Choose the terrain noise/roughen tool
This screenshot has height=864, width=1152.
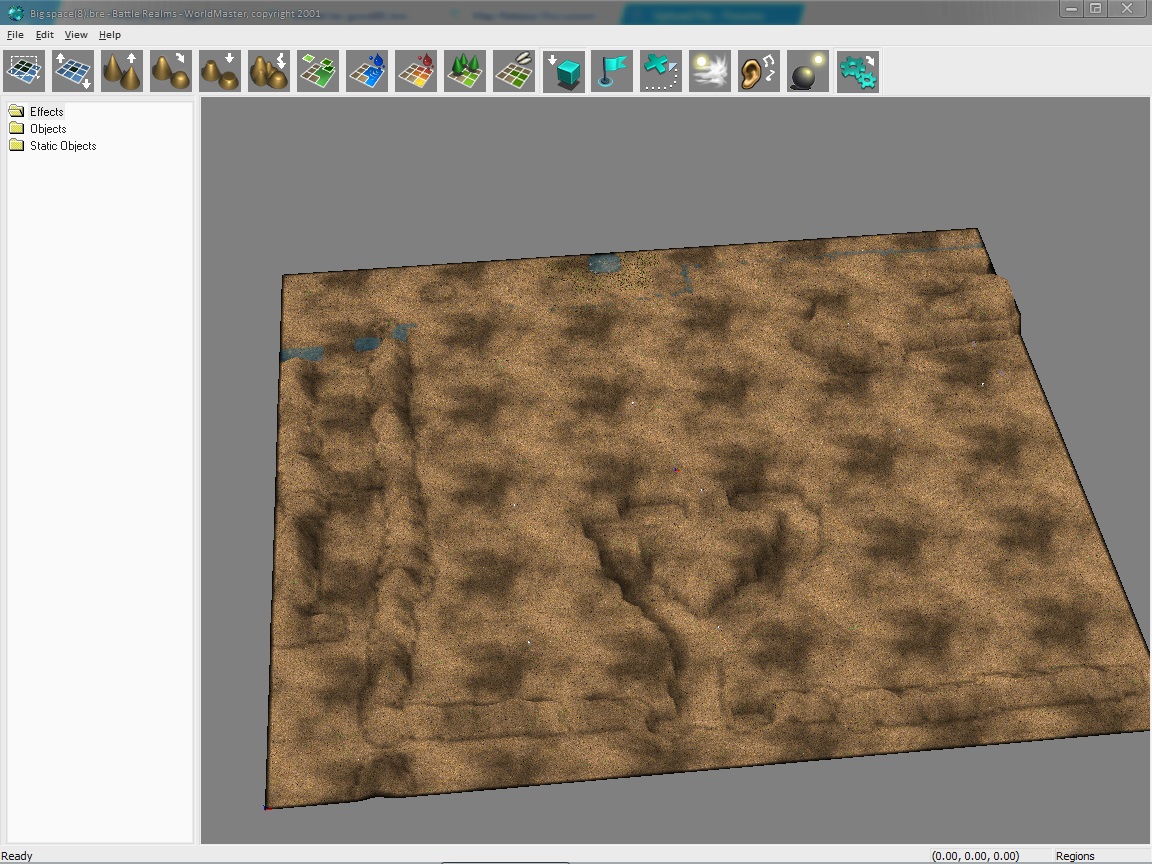click(x=269, y=71)
